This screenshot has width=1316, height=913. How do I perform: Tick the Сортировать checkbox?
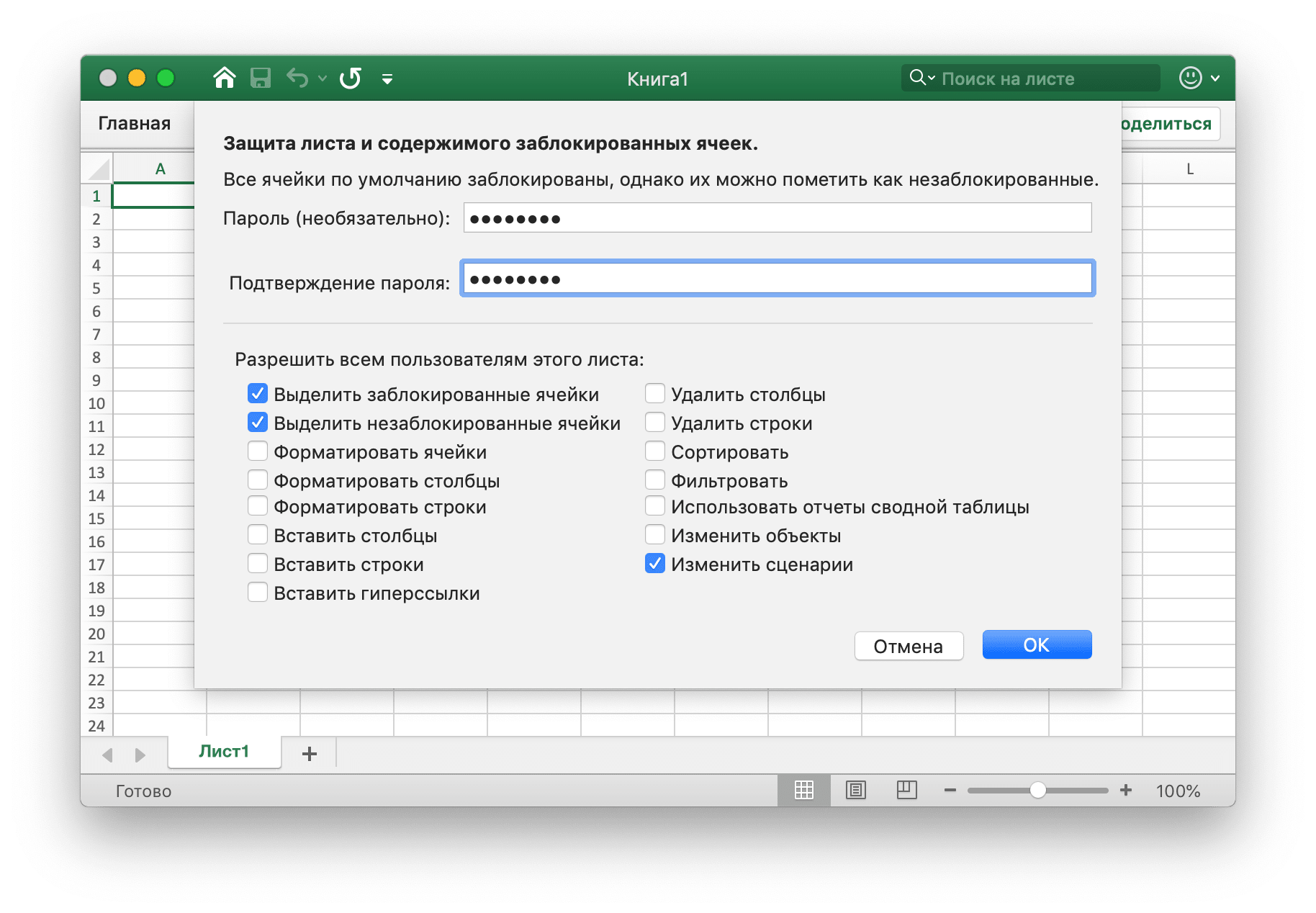[x=655, y=451]
